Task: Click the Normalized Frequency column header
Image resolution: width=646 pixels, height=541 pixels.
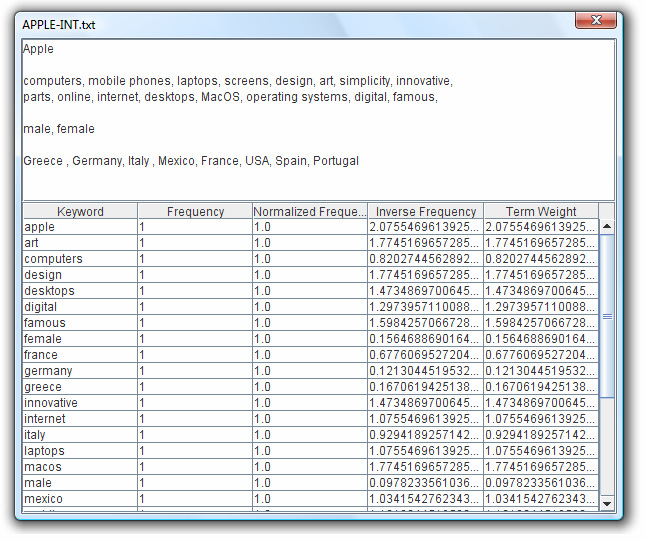Action: pos(312,213)
